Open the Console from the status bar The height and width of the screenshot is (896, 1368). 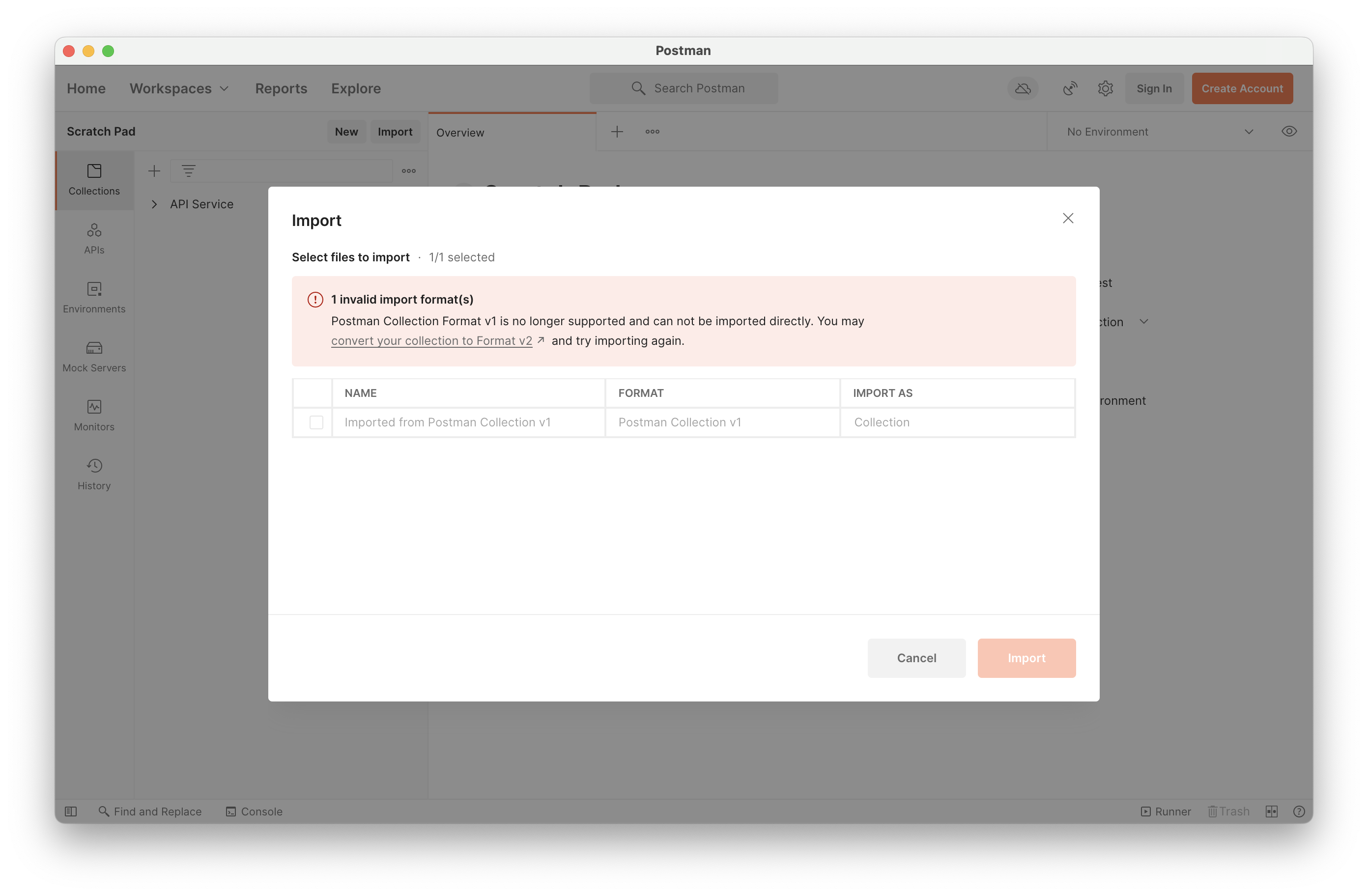[254, 811]
